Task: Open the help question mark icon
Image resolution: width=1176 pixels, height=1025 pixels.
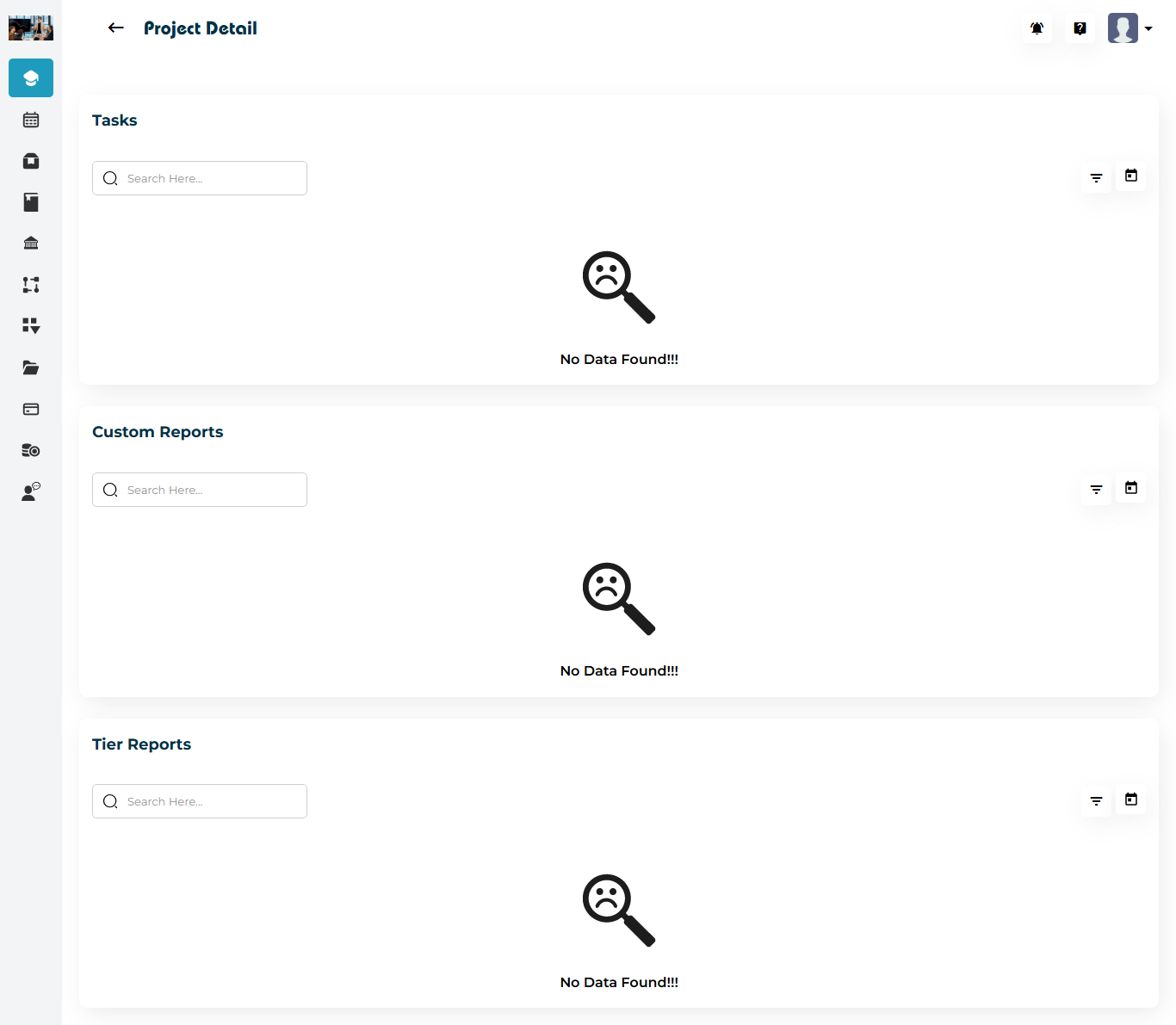Action: (x=1080, y=28)
